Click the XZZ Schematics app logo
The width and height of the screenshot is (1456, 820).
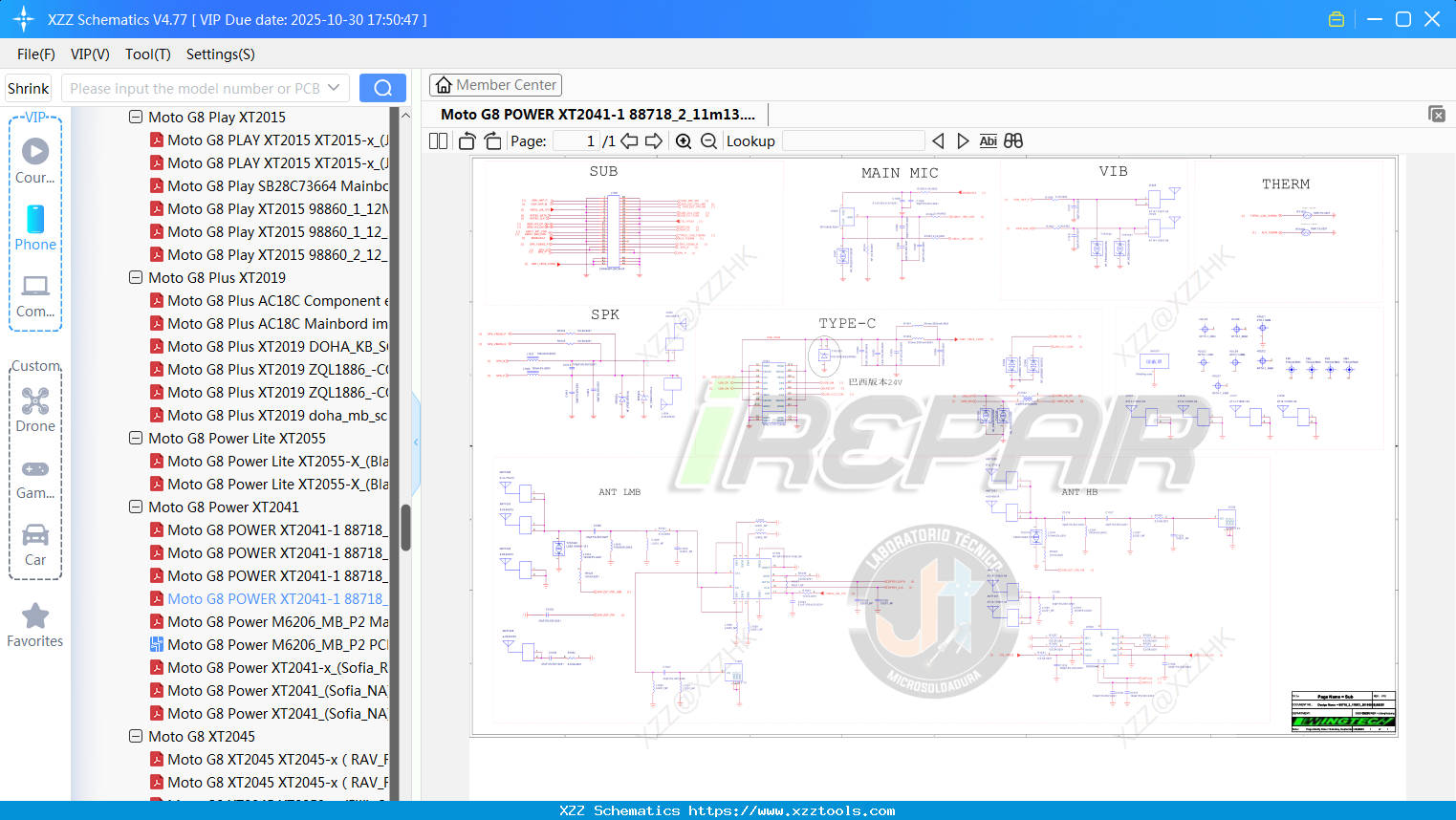pos(24,19)
